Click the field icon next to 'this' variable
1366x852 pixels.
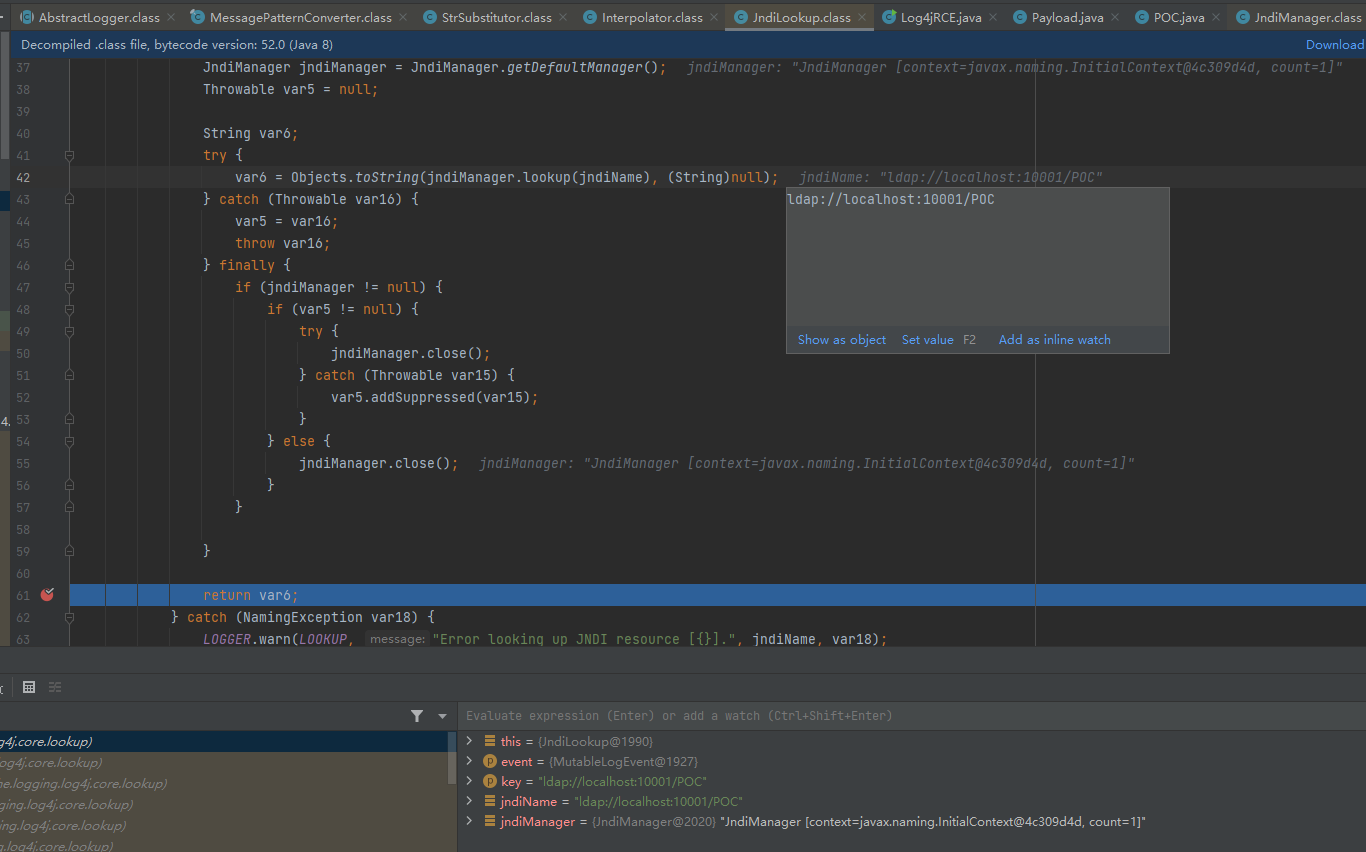pyautogui.click(x=490, y=741)
